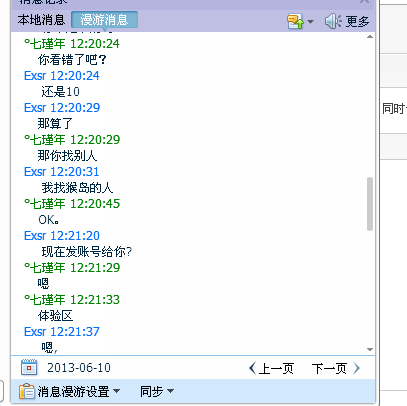
Task: Click the 2013-06-10 date text
Action: coord(79,368)
